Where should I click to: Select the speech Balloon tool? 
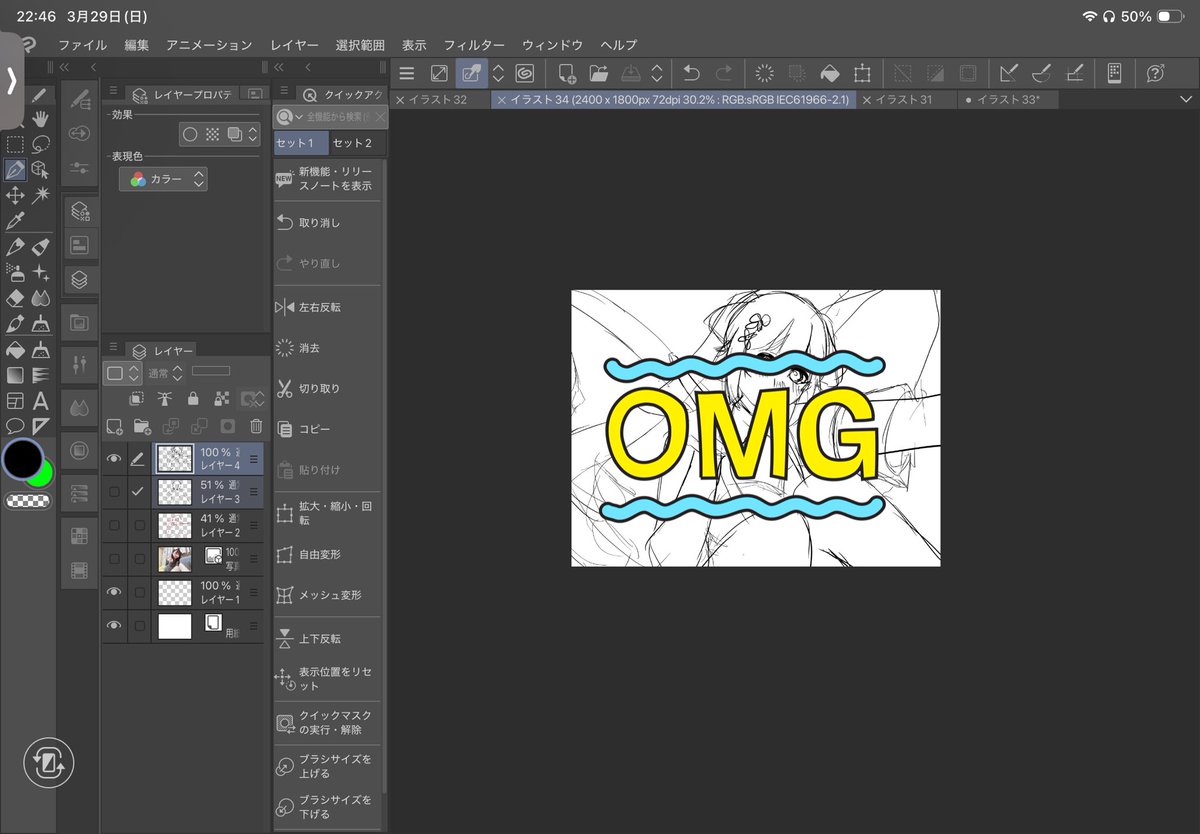pyautogui.click(x=14, y=427)
